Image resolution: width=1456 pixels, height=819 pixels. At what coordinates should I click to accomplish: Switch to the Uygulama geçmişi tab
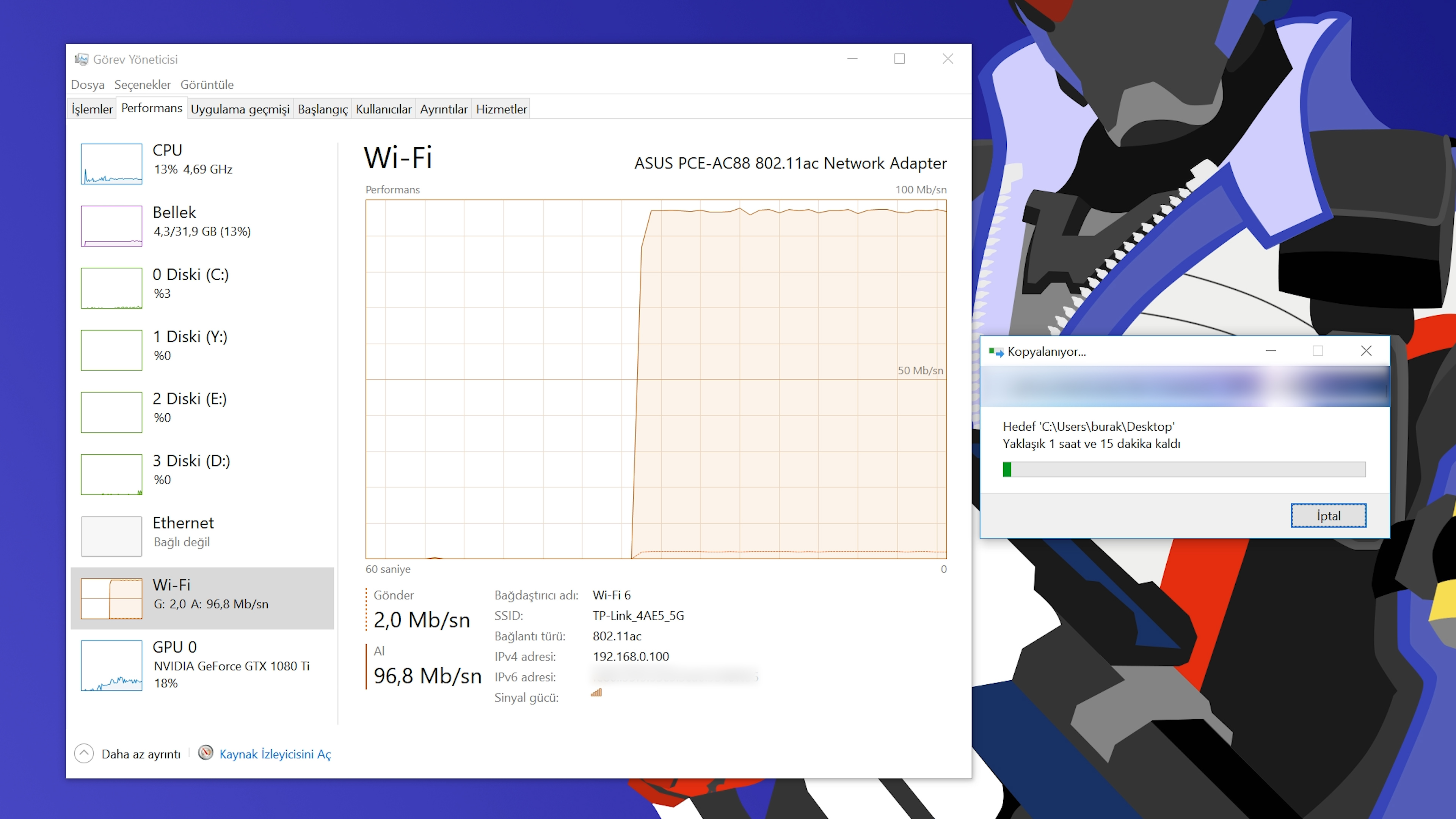[x=240, y=109]
